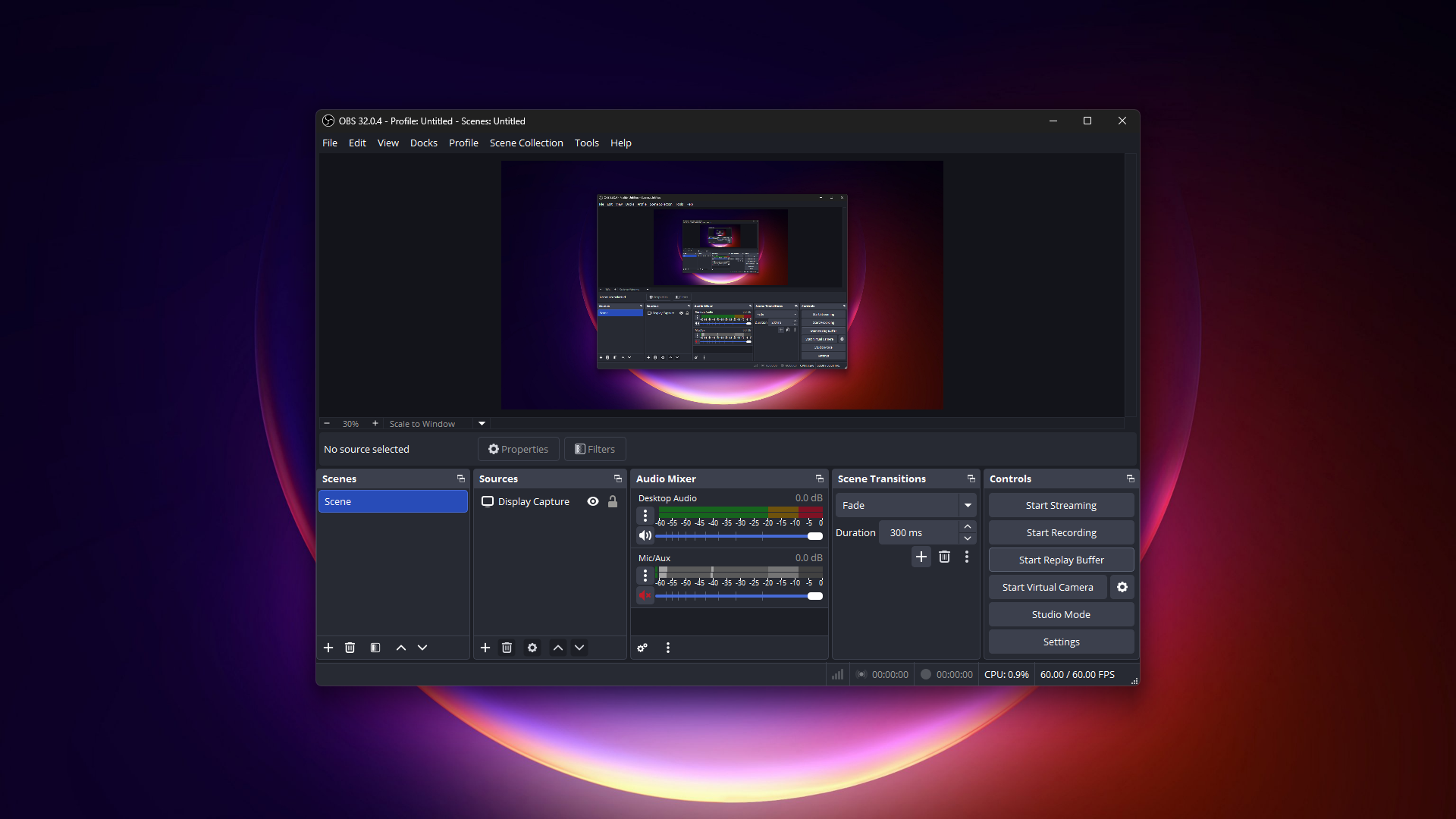Expand preview scaling dropdown arrow
The height and width of the screenshot is (819, 1456).
coord(482,423)
